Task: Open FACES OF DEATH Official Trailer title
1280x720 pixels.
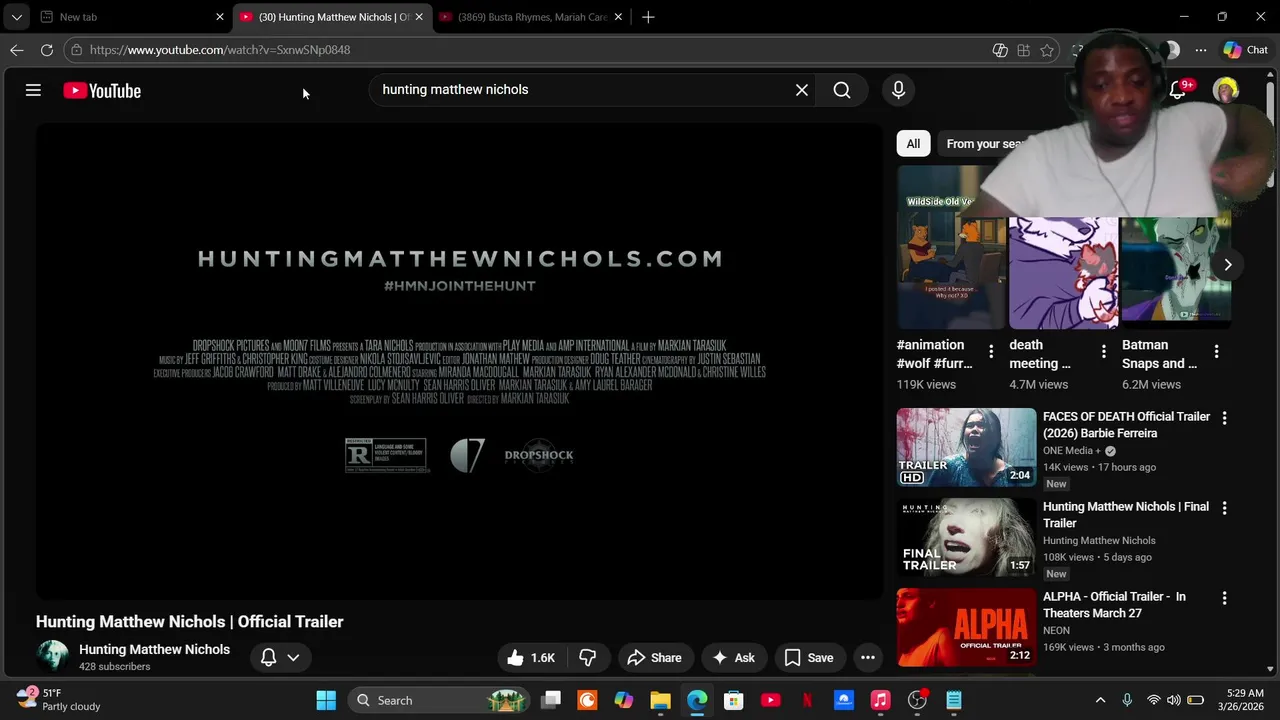Action: [1126, 425]
